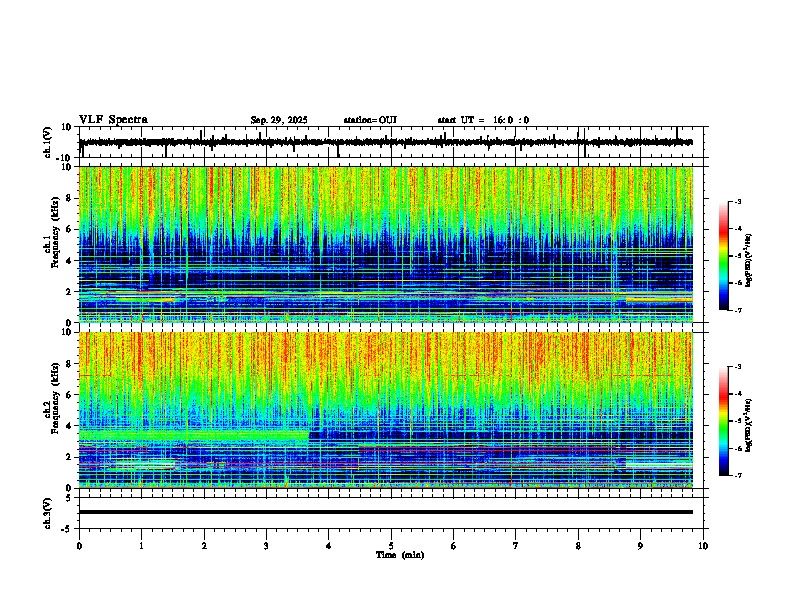This screenshot has height=612, width=792.
Task: Click the "ch.1(V)" waveform axis label
Action: [x=48, y=142]
